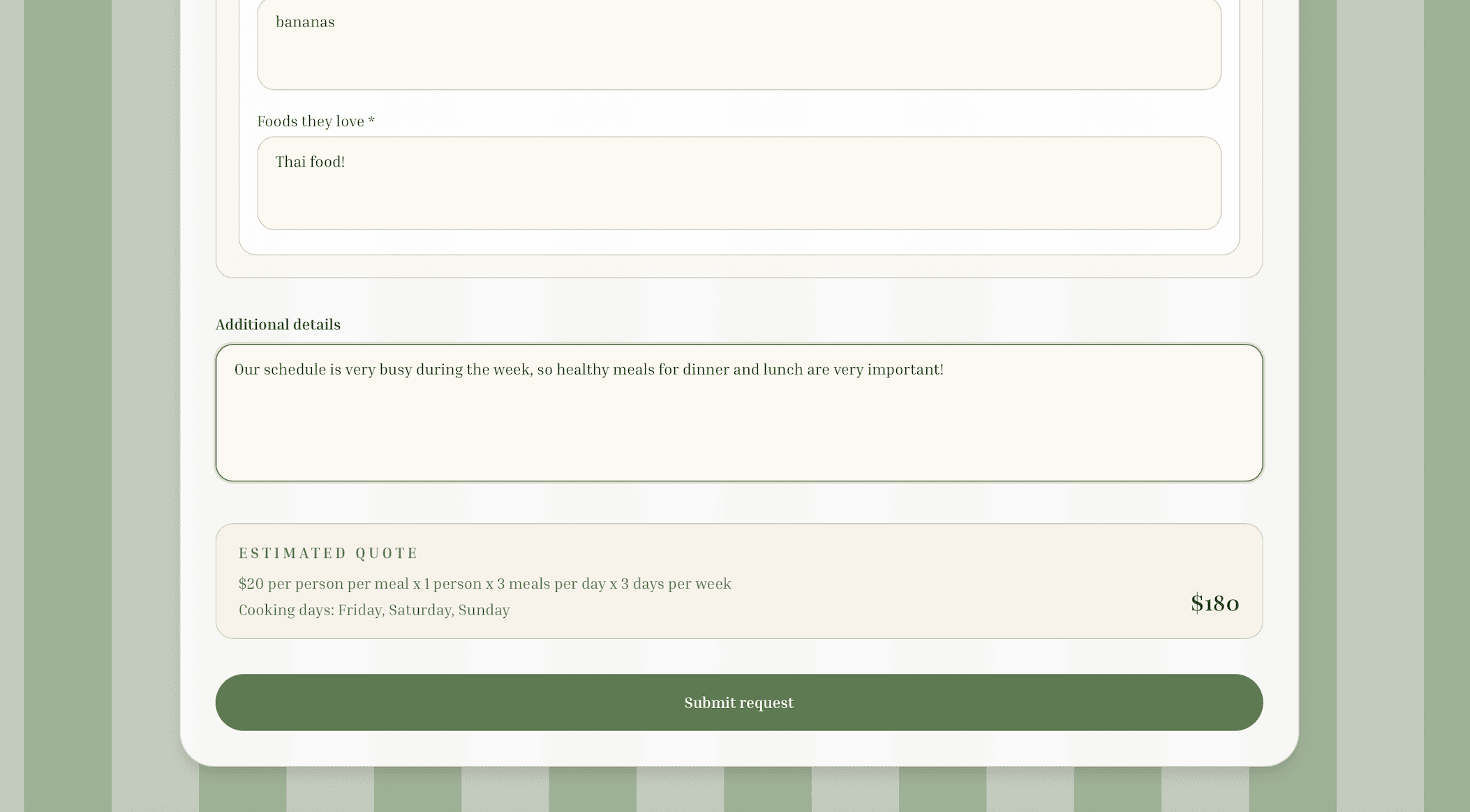Click the Additional details label
Image resolution: width=1470 pixels, height=812 pixels.
[278, 324]
